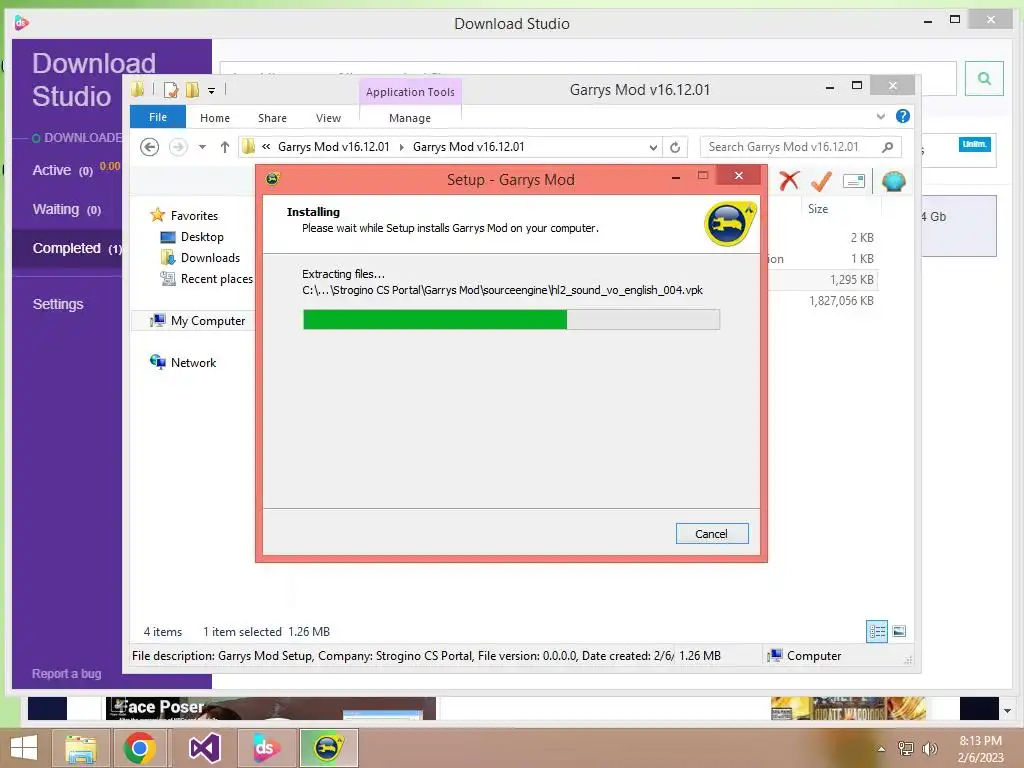Expand the Explorer ribbon chevron
The height and width of the screenshot is (768, 1024).
click(x=881, y=116)
